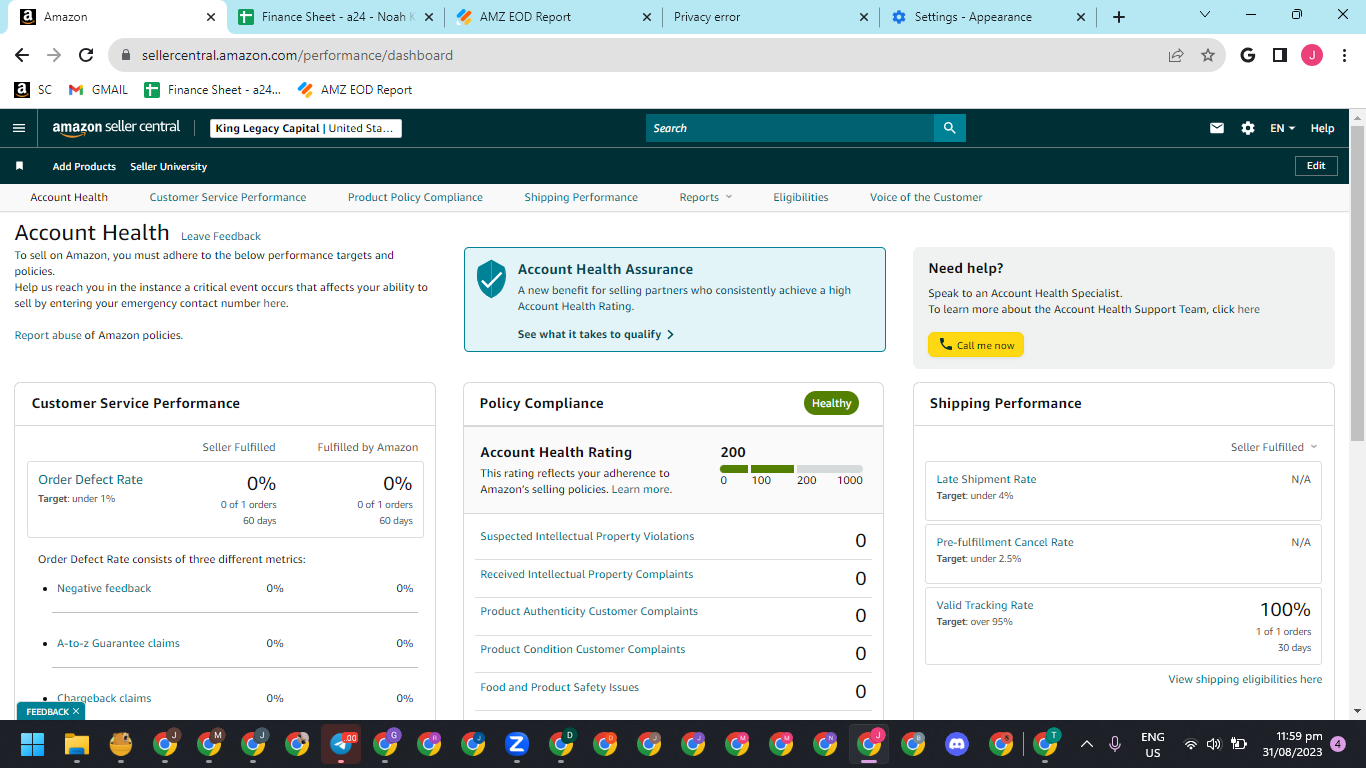The height and width of the screenshot is (768, 1366).
Task: Open the Valid Tracking Rate link
Action: [x=985, y=605]
